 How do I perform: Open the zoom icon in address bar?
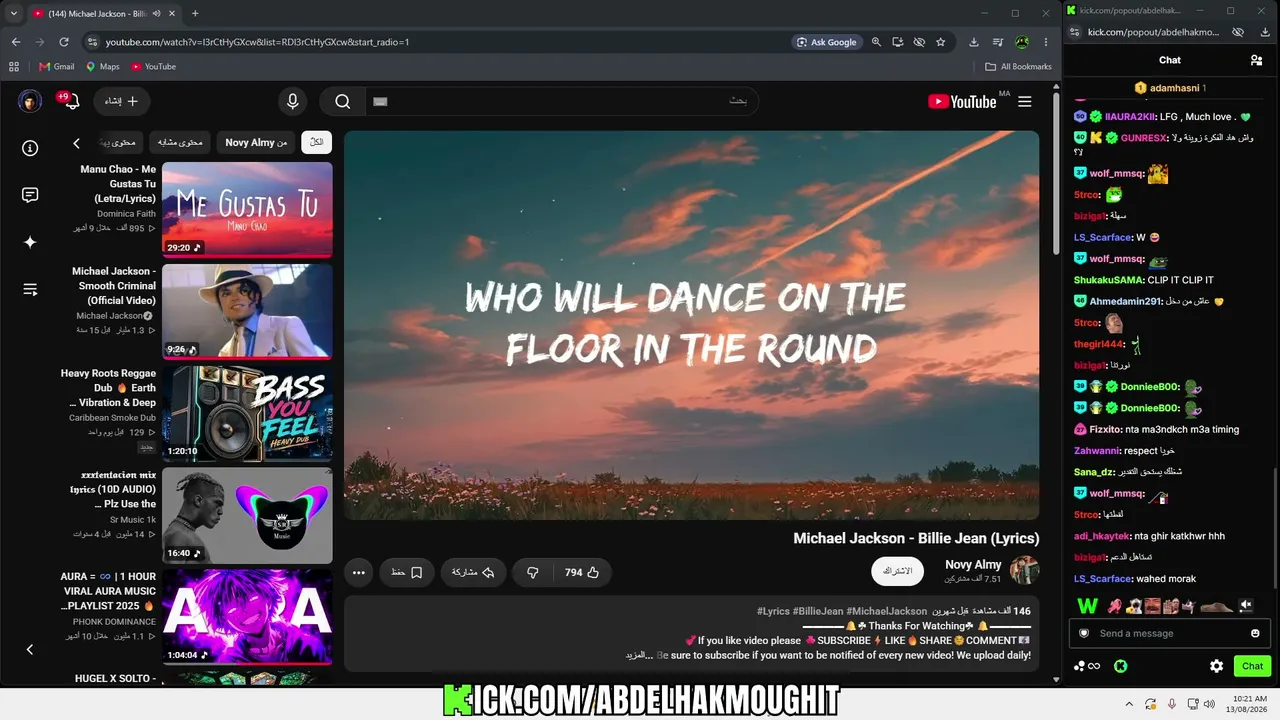(876, 42)
